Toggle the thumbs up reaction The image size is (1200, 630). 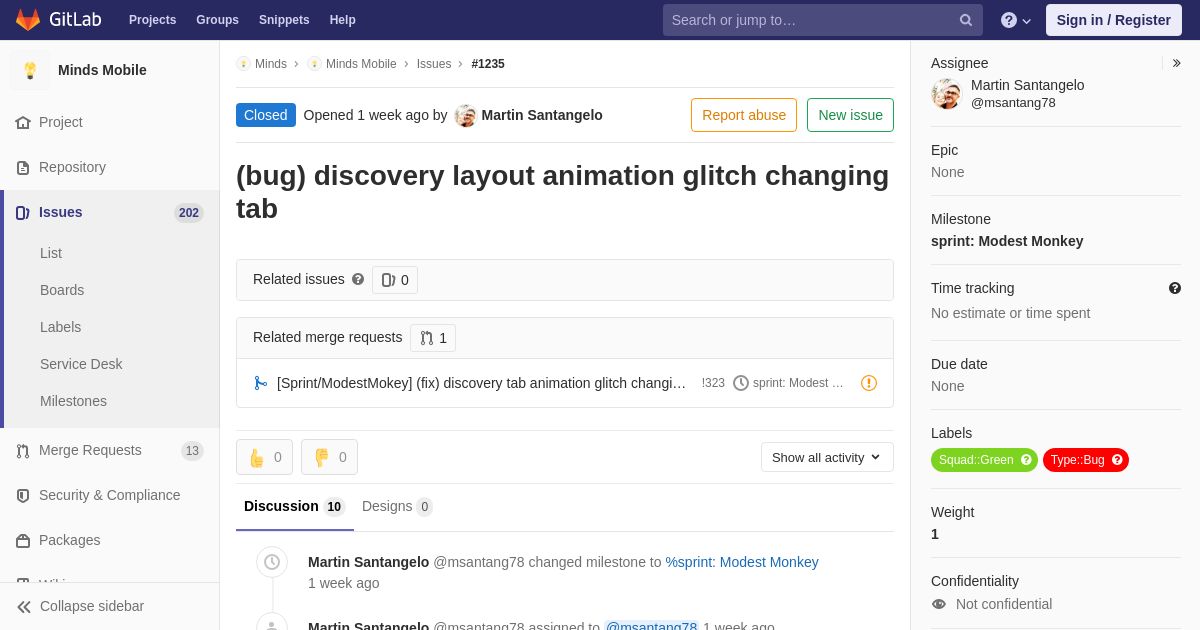pyautogui.click(x=264, y=457)
